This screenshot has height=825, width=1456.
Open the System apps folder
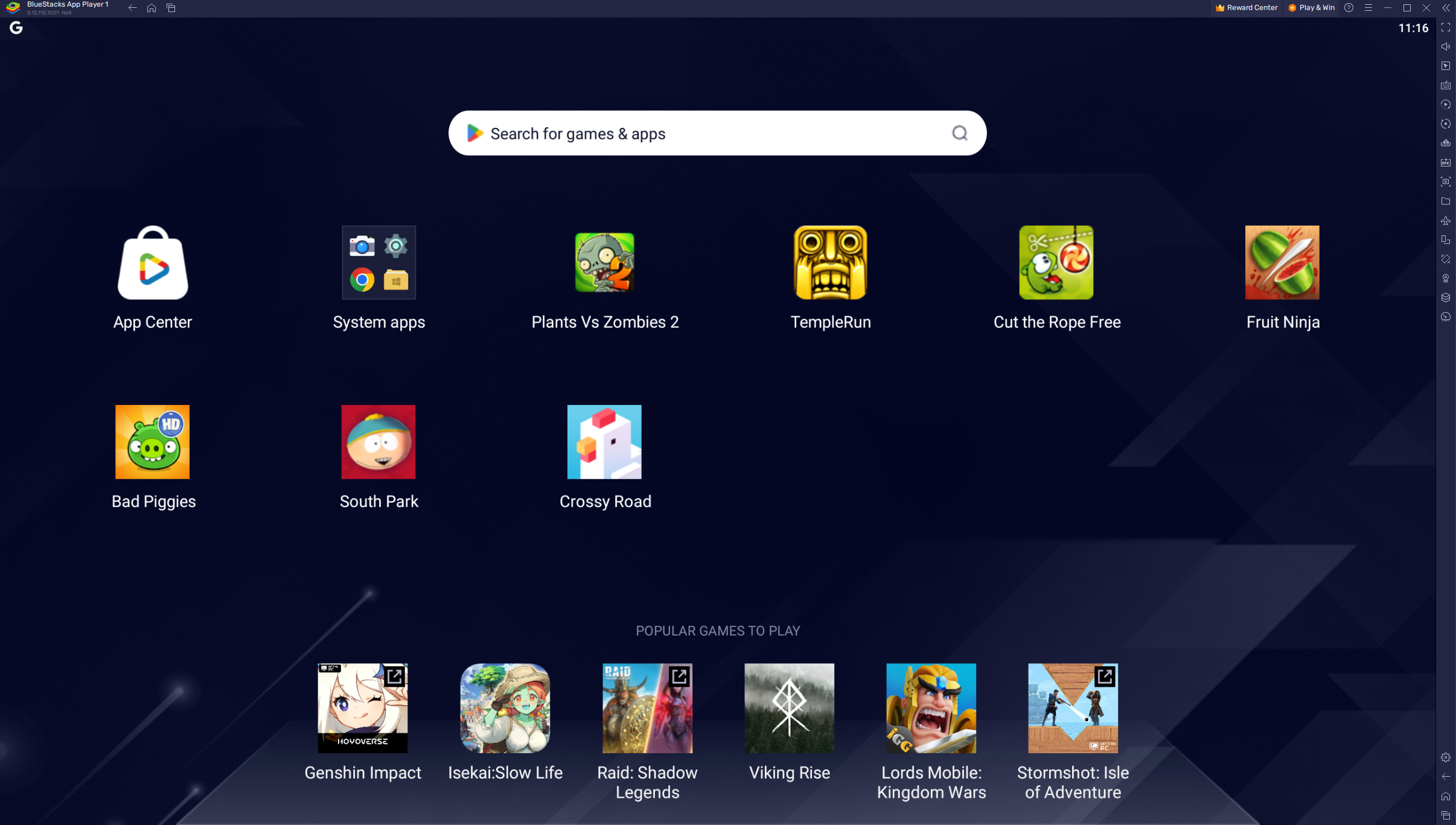378,263
